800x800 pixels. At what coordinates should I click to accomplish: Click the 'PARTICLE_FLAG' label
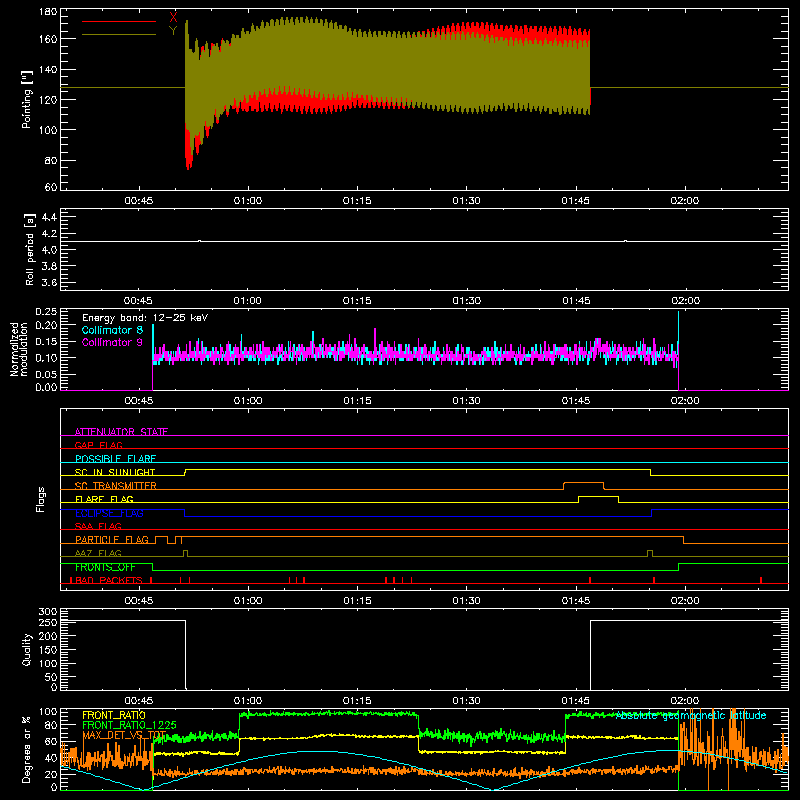[112, 539]
